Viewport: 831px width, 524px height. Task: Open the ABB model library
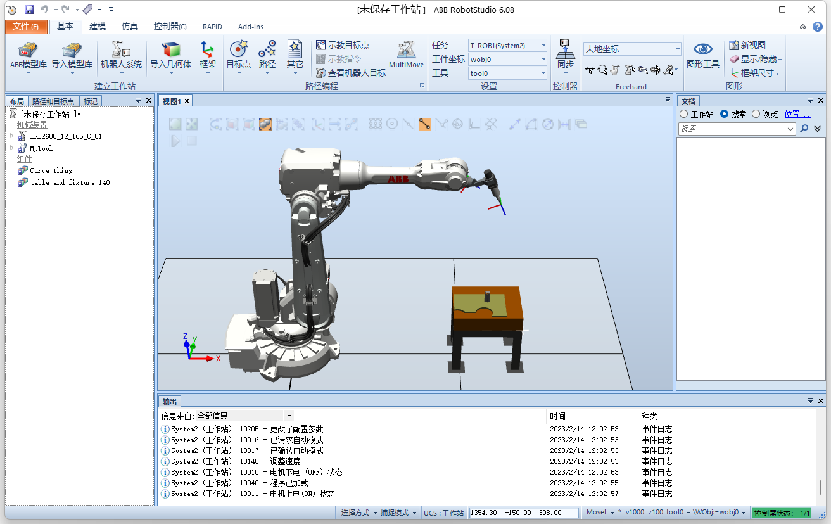28,56
